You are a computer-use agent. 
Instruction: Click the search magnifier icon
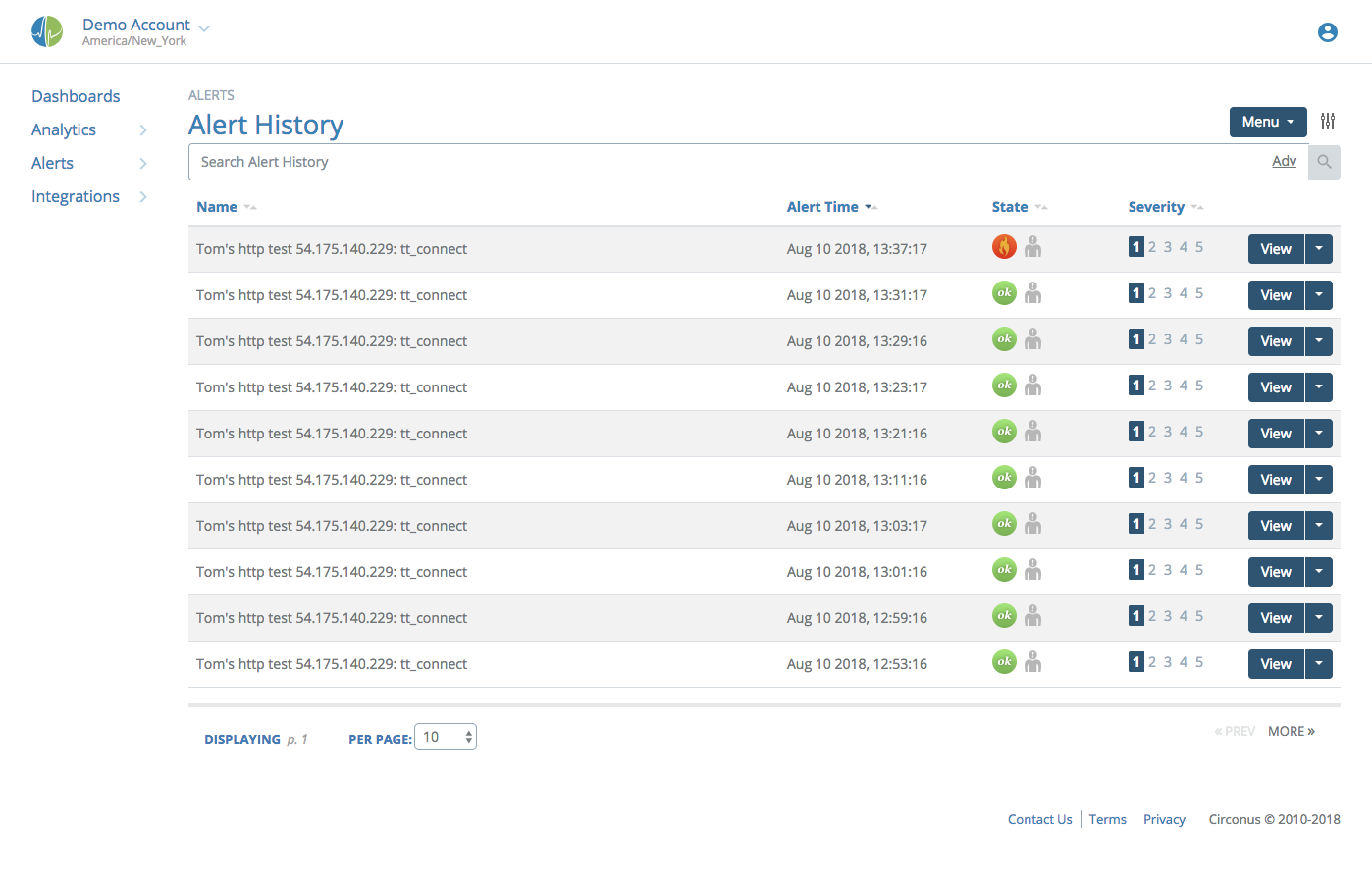click(x=1324, y=162)
